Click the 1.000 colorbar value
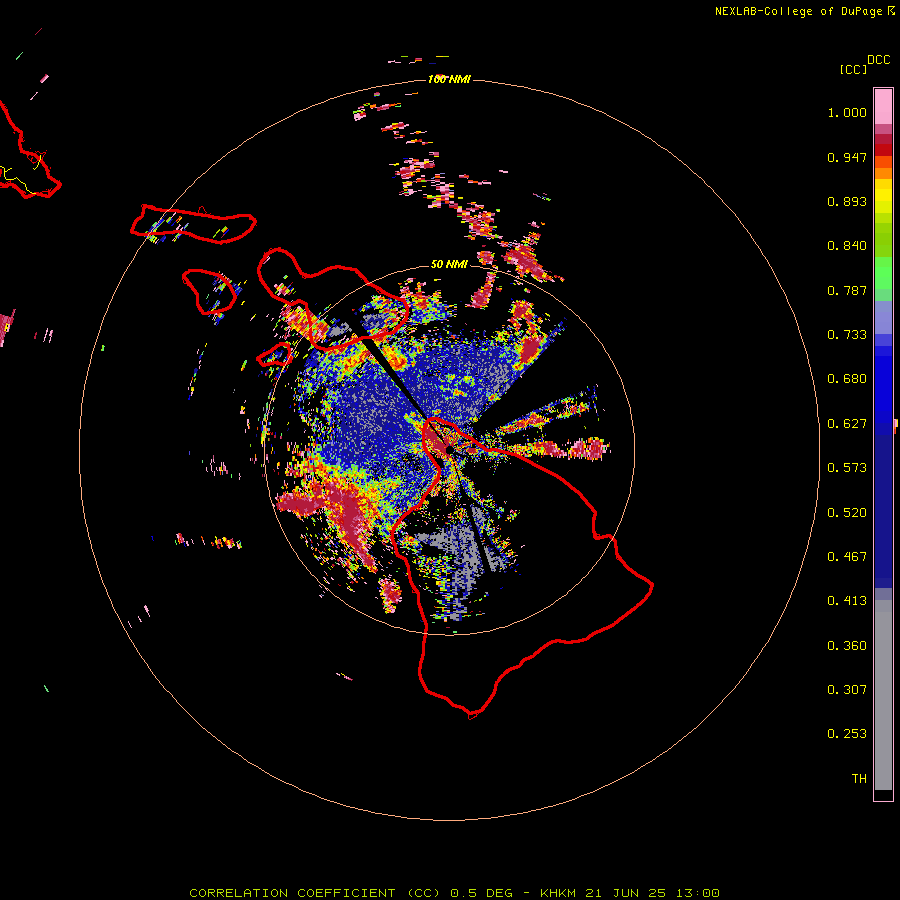Screen dimensions: 900x900 pyautogui.click(x=847, y=112)
